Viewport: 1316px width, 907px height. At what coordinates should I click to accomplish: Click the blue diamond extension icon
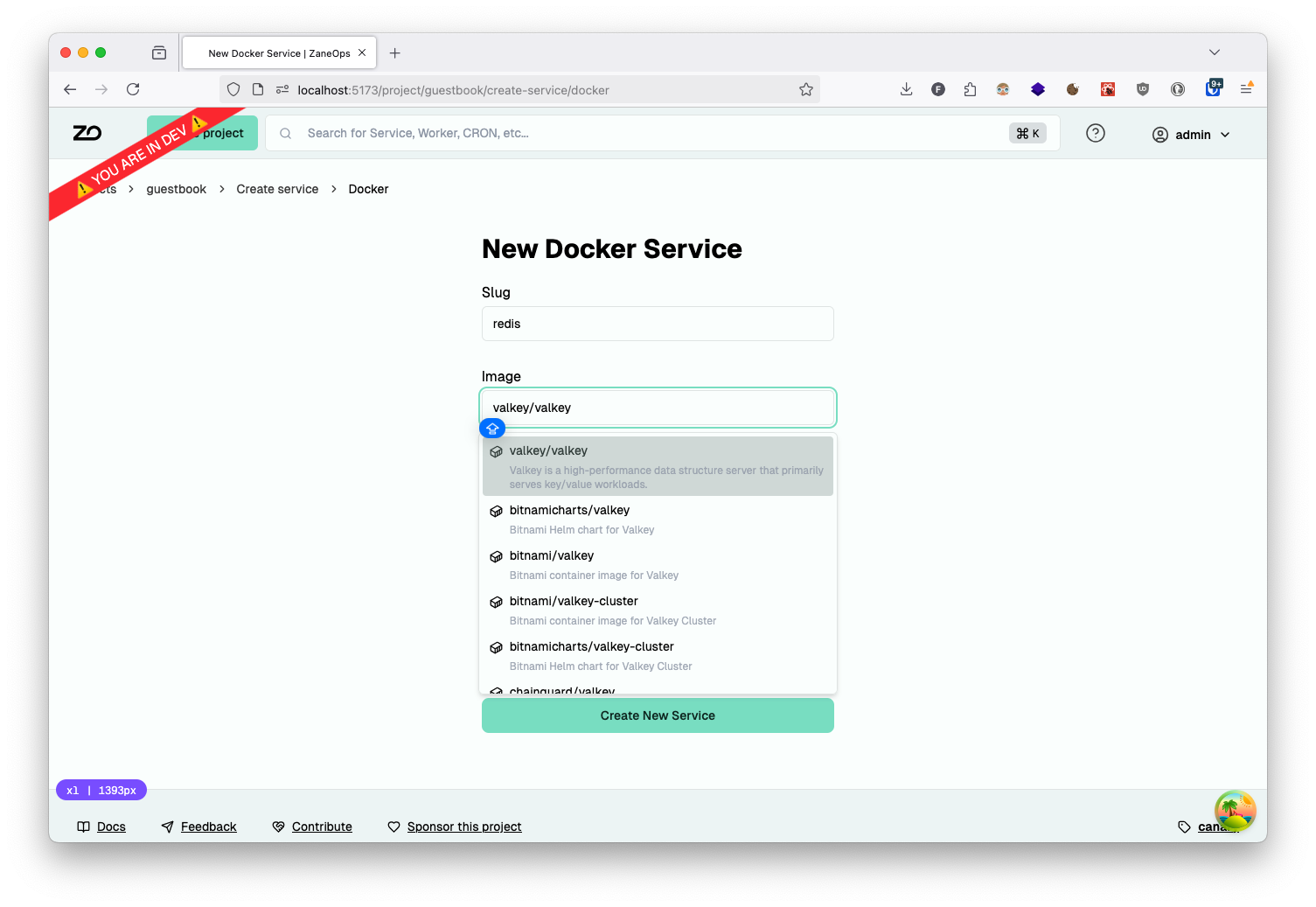pyautogui.click(x=1038, y=89)
